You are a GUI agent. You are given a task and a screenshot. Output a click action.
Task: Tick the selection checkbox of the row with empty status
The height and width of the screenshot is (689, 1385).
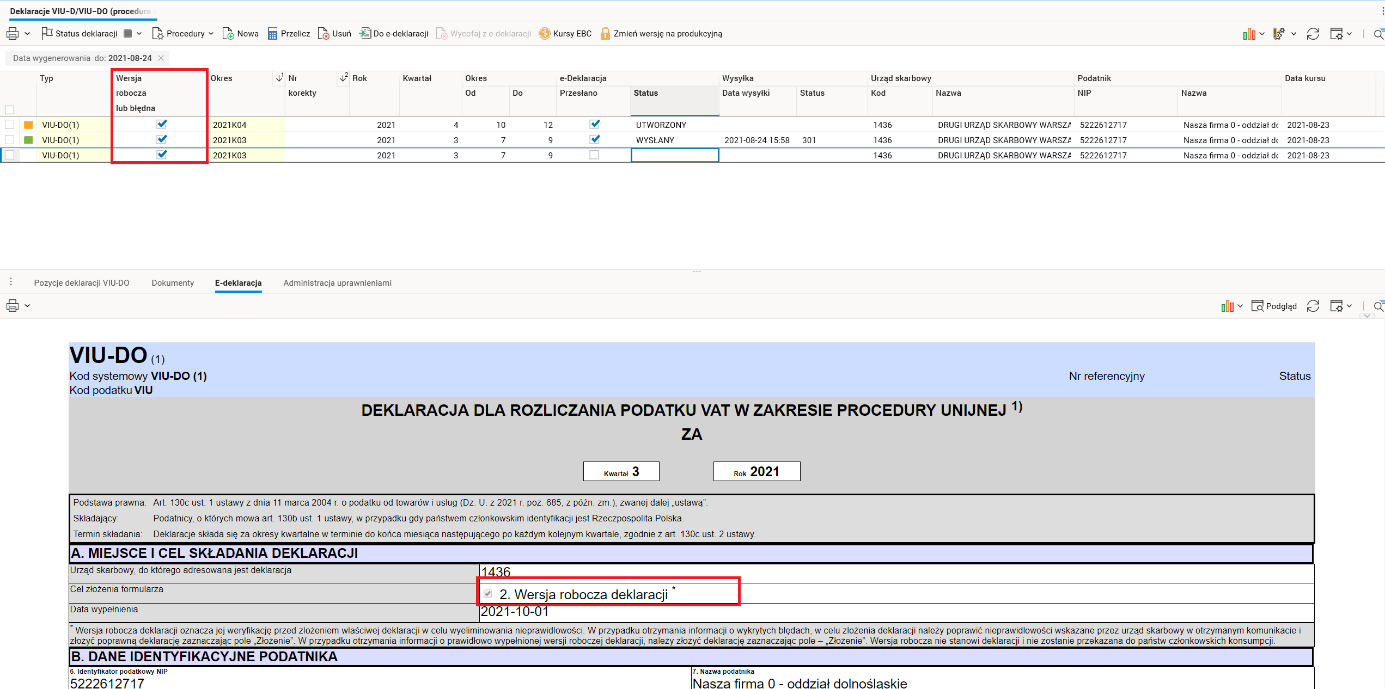pos(10,155)
